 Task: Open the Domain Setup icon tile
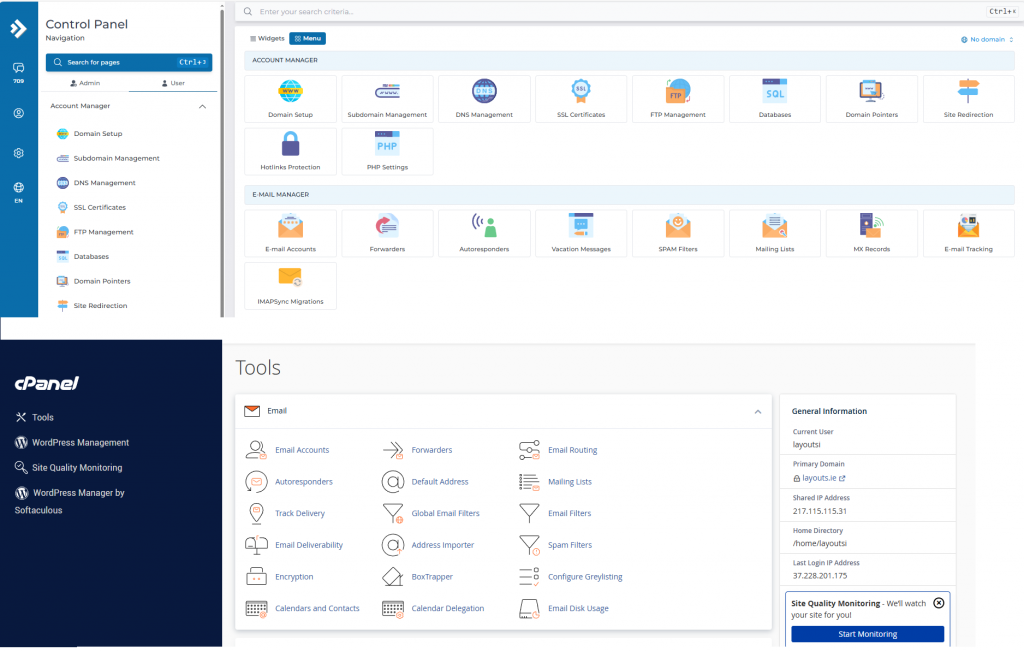[290, 98]
